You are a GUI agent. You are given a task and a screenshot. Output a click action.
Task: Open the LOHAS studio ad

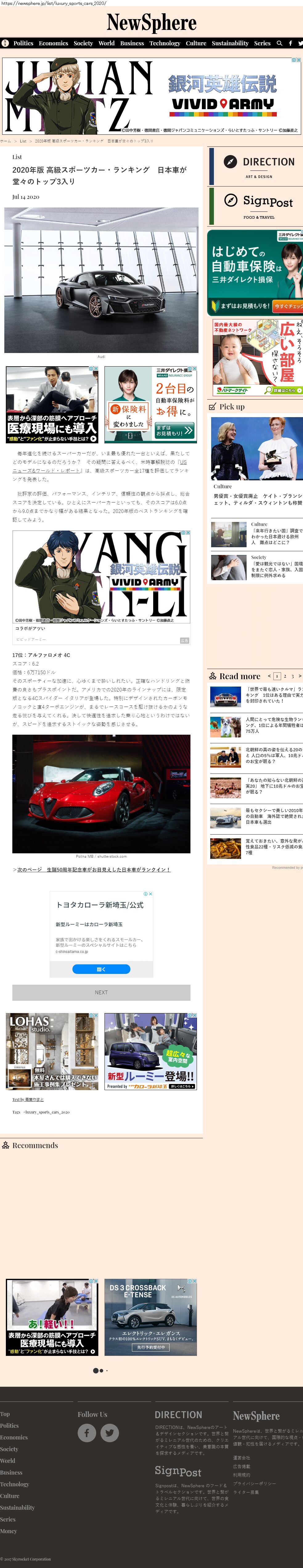tap(52, 1051)
